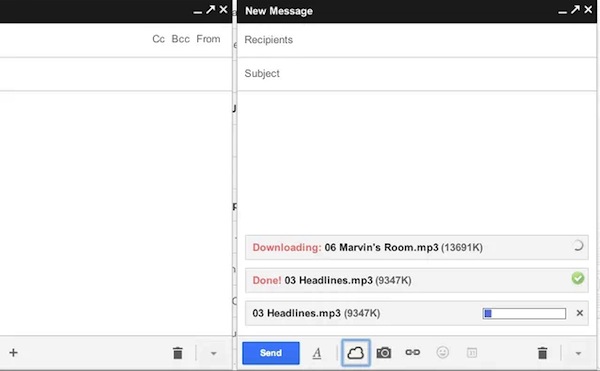Open more options arrow in left compose window
600x371 pixels.
(214, 353)
